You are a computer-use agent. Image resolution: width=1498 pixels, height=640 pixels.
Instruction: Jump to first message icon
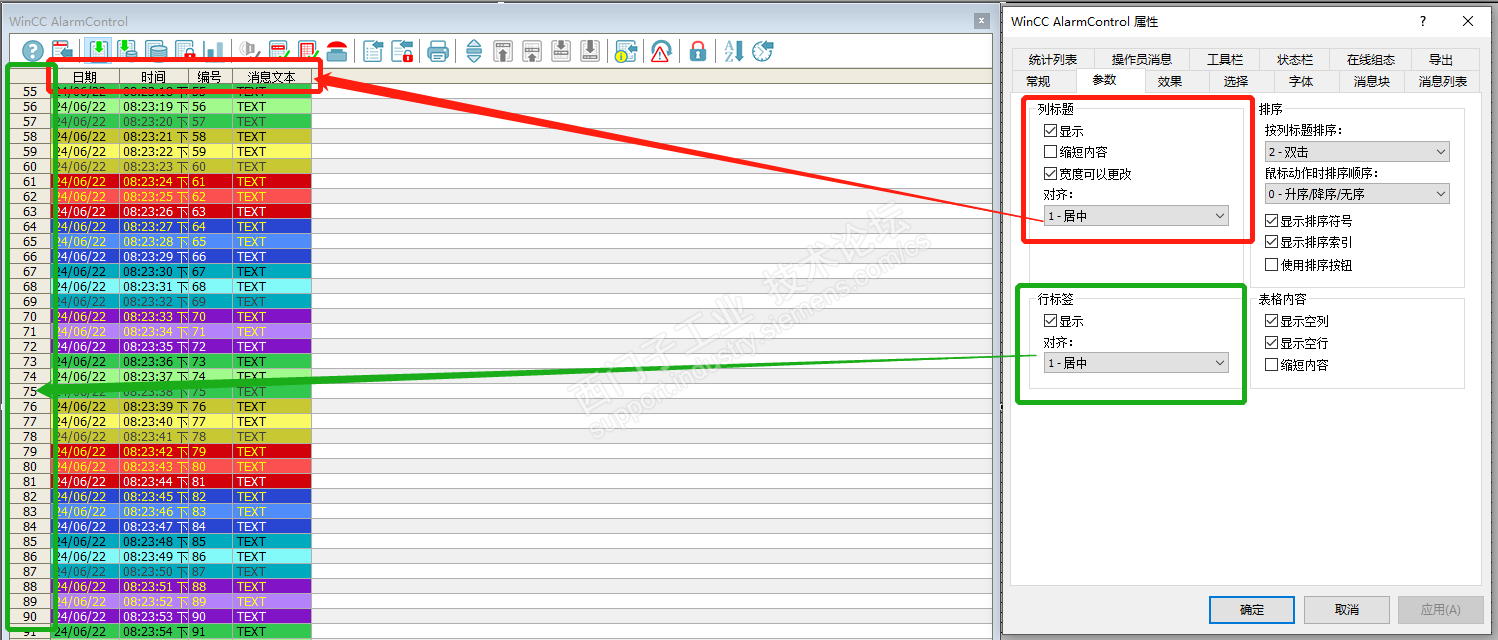[503, 51]
